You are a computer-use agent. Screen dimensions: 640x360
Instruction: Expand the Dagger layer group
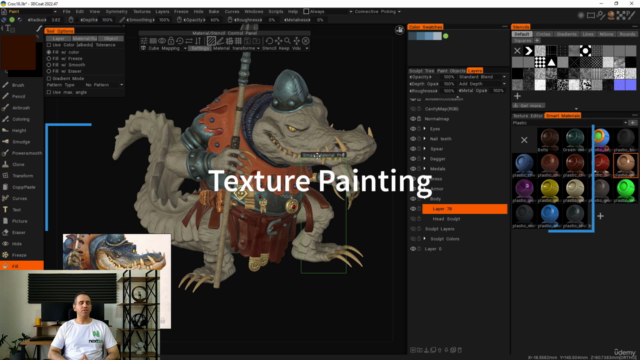(x=425, y=159)
